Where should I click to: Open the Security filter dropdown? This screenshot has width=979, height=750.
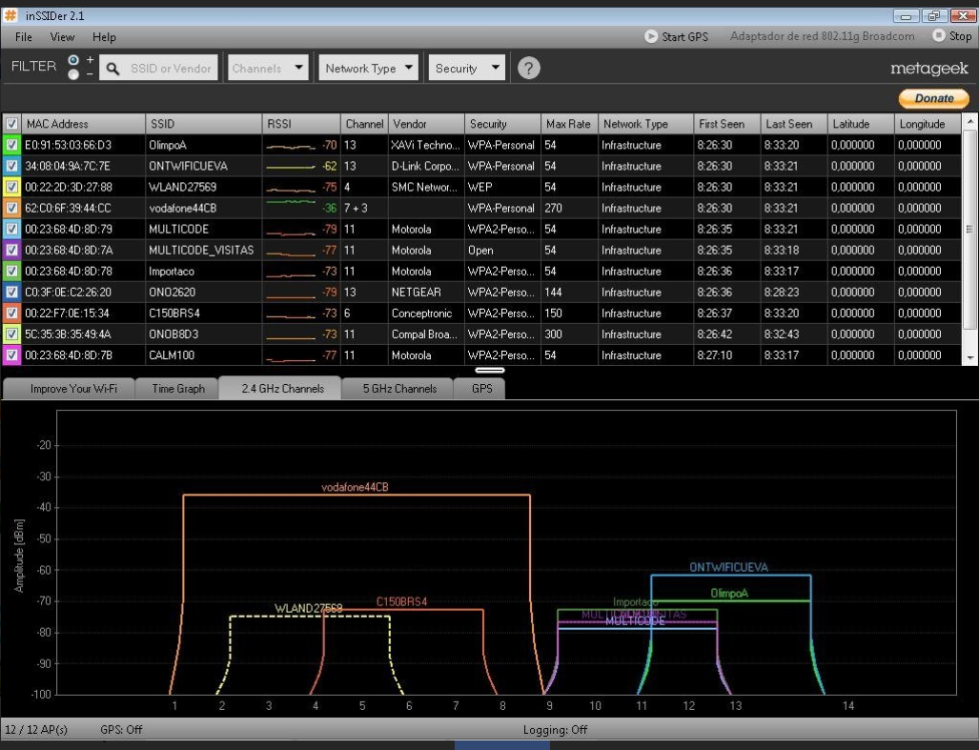coord(467,69)
